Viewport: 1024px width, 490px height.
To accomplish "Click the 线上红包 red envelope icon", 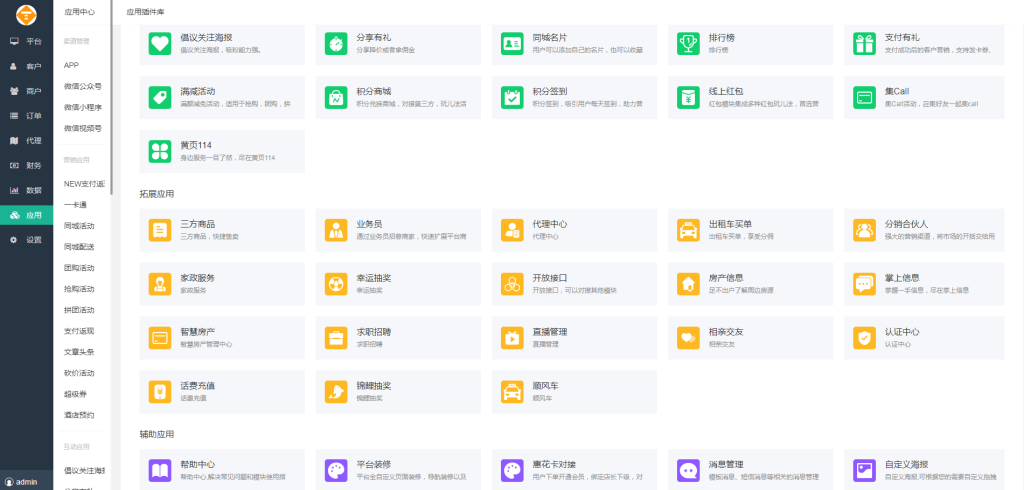I will pyautogui.click(x=688, y=97).
